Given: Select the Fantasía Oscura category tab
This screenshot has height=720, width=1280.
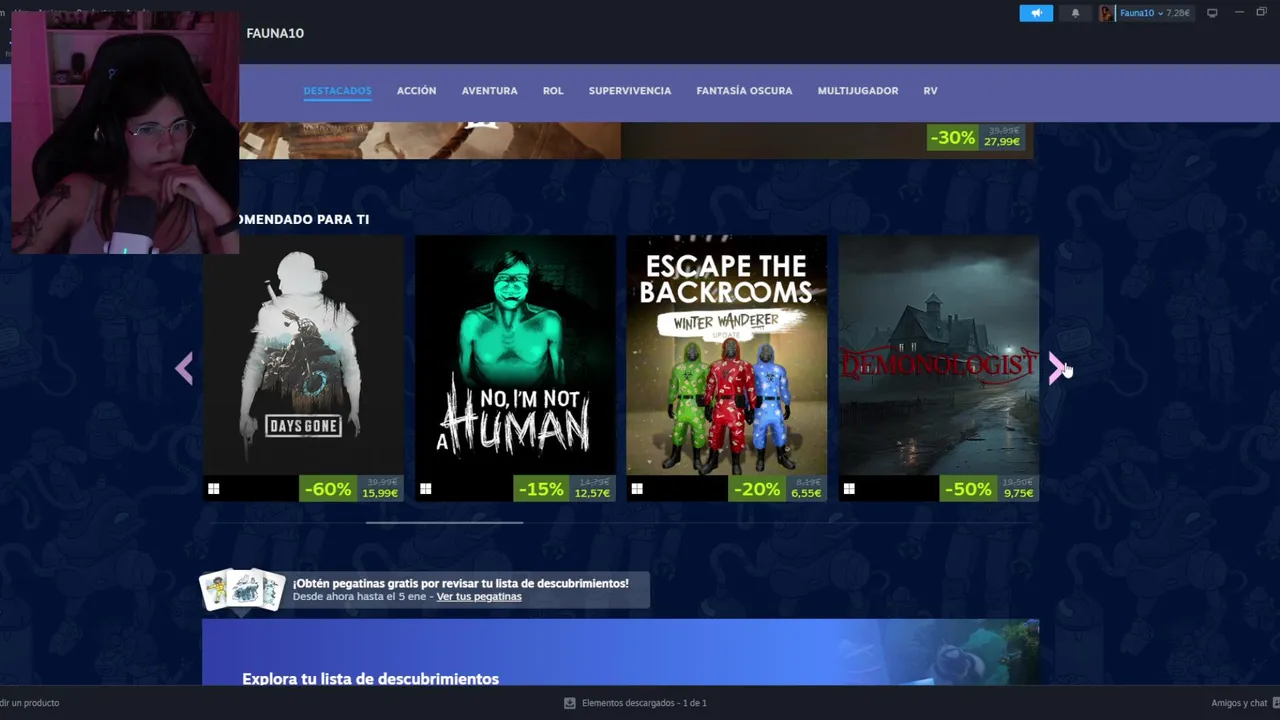Looking at the screenshot, I should [x=744, y=91].
